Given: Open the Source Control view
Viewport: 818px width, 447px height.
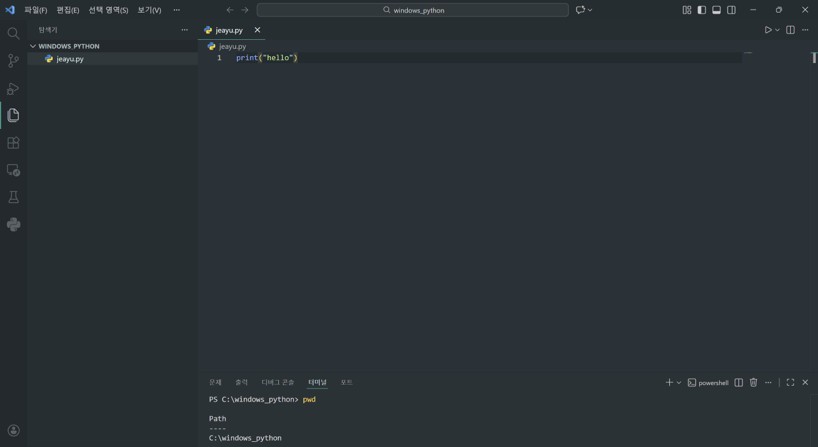Looking at the screenshot, I should [x=13, y=61].
